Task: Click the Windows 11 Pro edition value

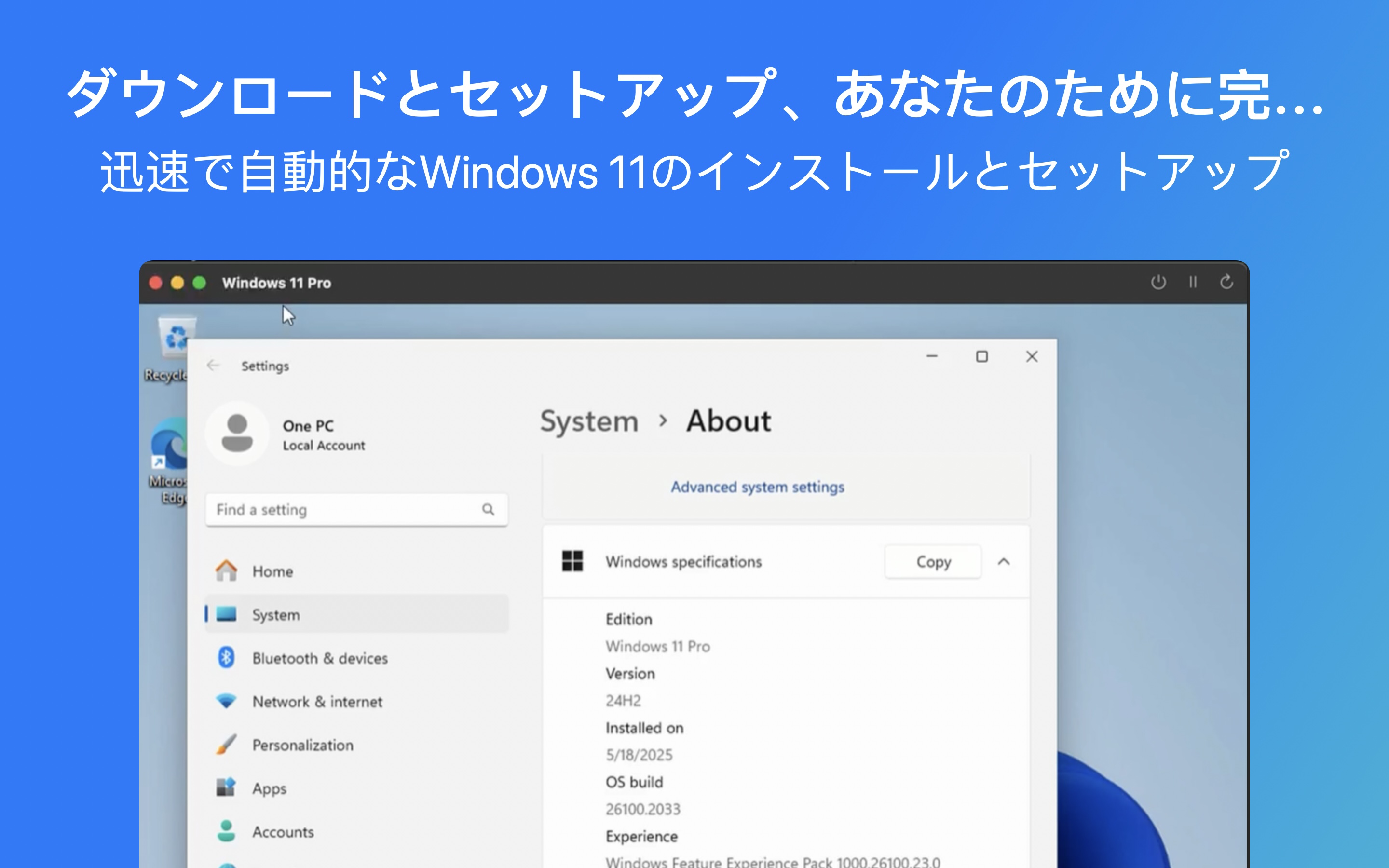Action: pos(658,646)
